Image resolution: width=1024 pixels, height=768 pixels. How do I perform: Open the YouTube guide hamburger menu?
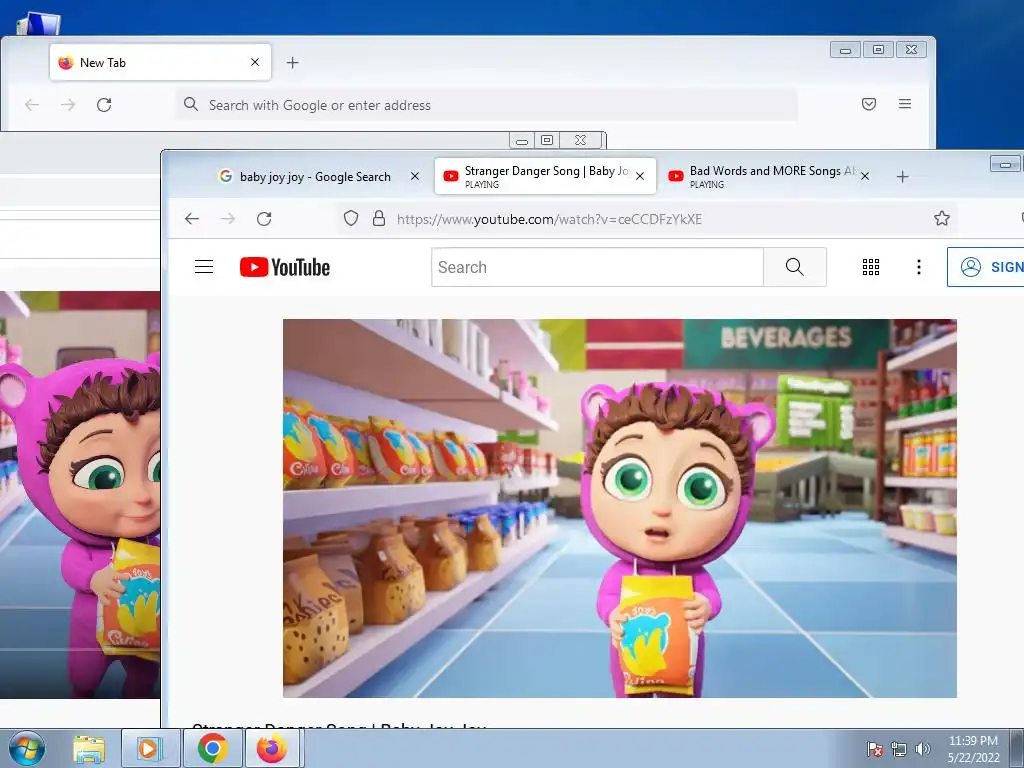[204, 266]
